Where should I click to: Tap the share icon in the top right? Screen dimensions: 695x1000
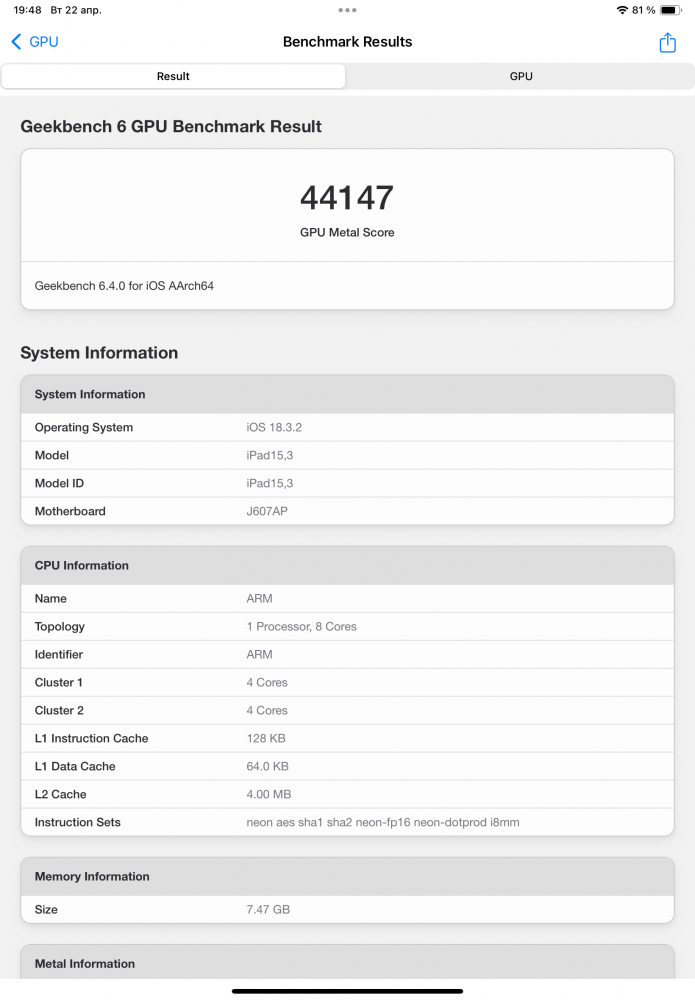[667, 43]
